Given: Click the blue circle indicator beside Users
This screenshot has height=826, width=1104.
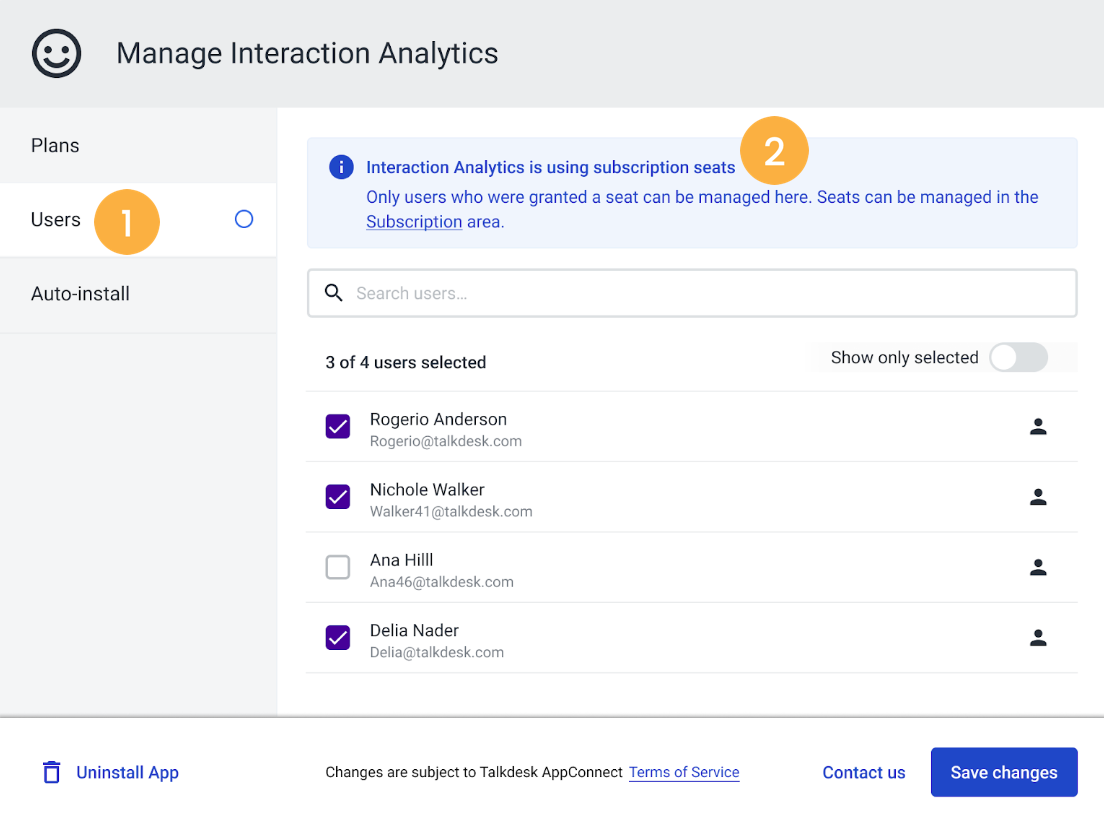Looking at the screenshot, I should pos(244,219).
